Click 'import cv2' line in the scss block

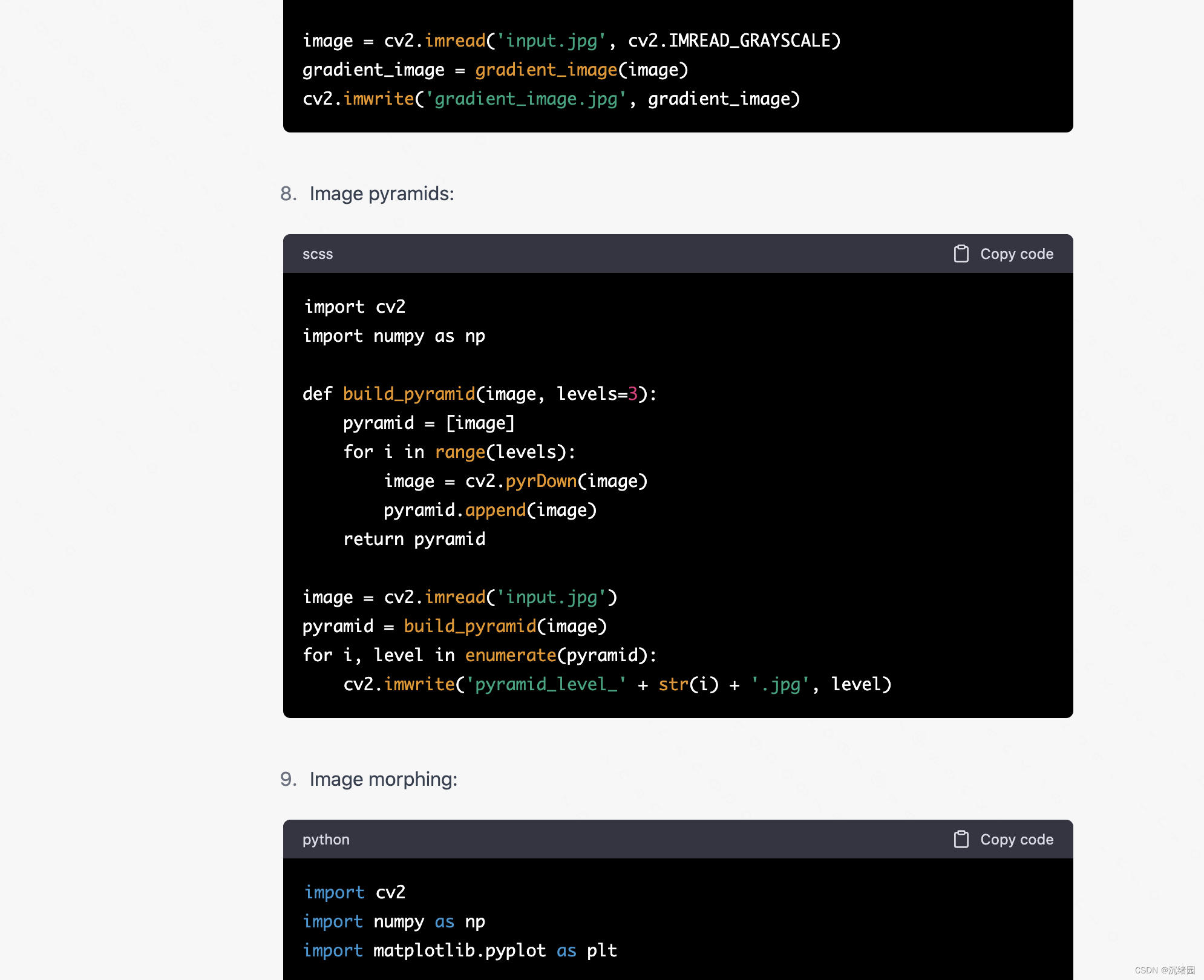[354, 307]
